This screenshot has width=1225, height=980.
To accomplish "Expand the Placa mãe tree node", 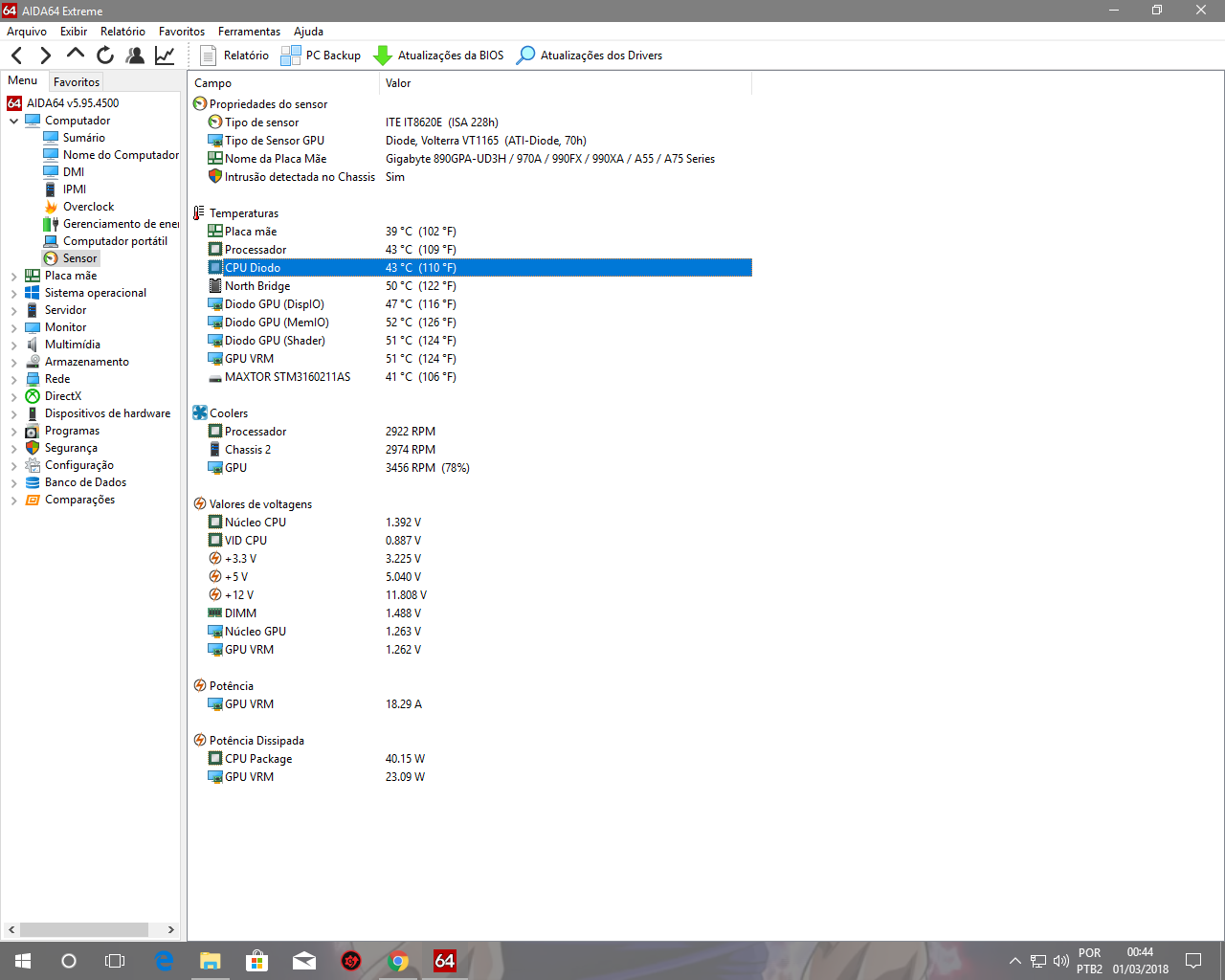I will [x=13, y=276].
